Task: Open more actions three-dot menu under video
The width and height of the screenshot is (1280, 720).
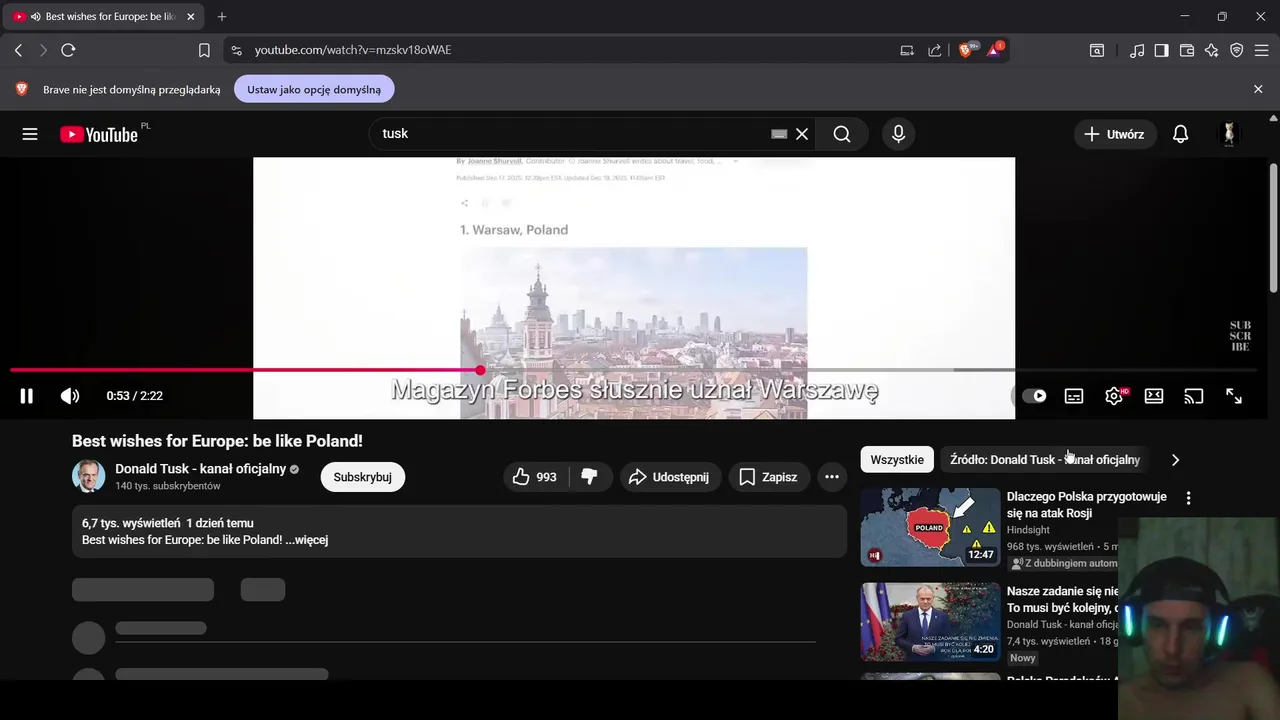Action: click(832, 477)
